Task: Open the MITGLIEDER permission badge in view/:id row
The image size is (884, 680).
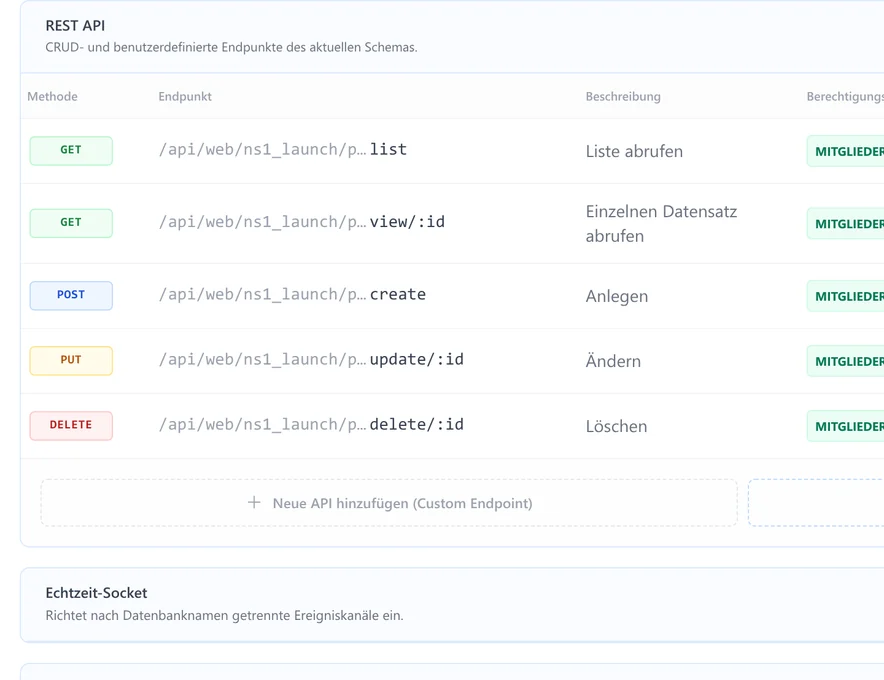Action: (846, 223)
